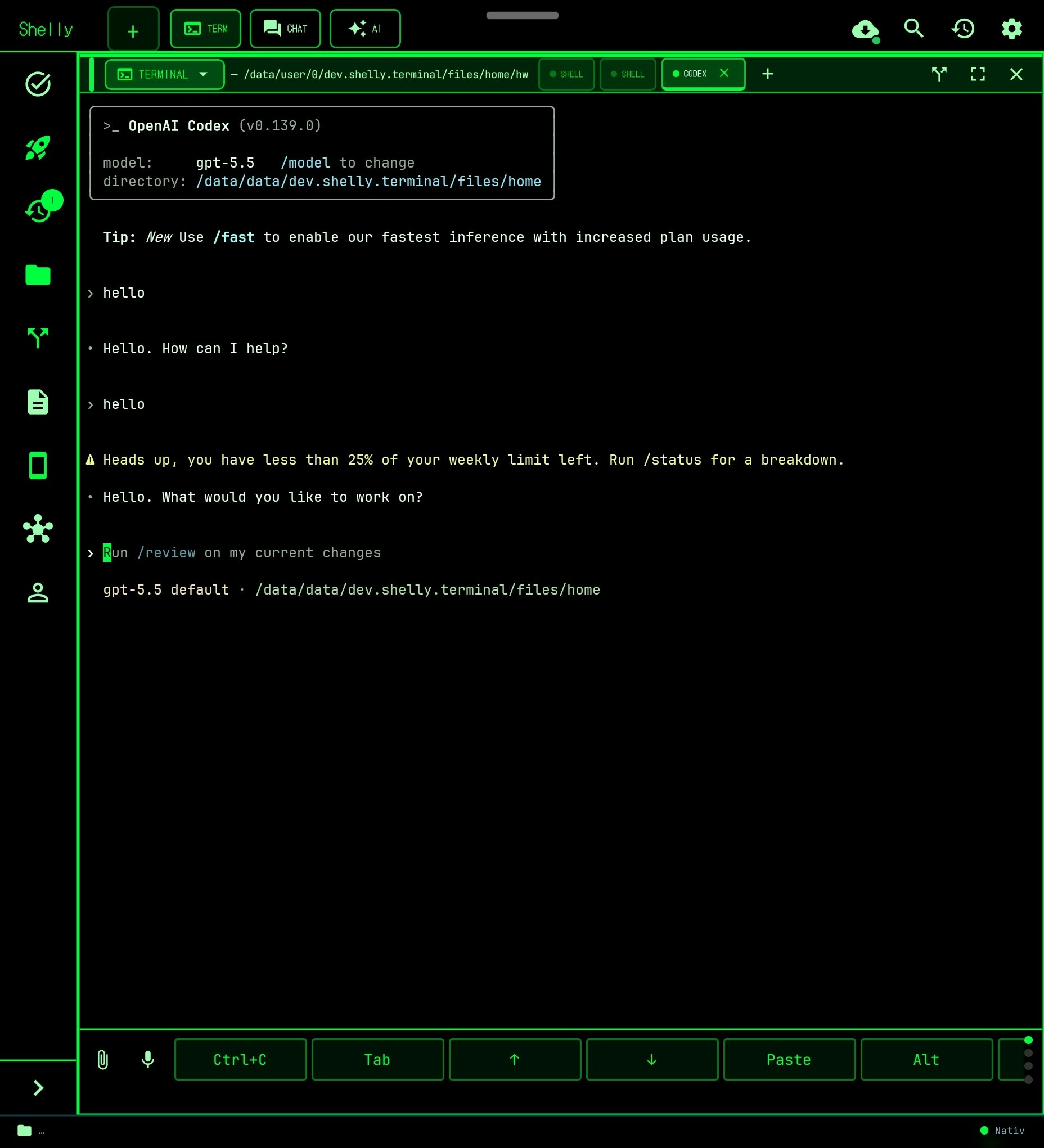Click the down arrow key button
Image resolution: width=1044 pixels, height=1148 pixels.
point(652,1060)
